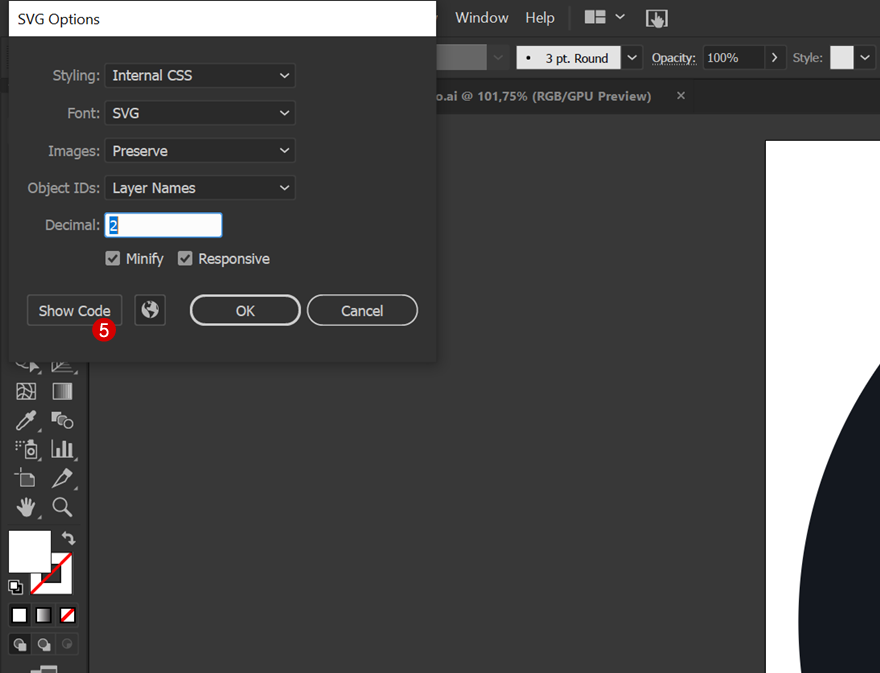
Task: Click the graphic Style swatch
Action: coord(842,58)
